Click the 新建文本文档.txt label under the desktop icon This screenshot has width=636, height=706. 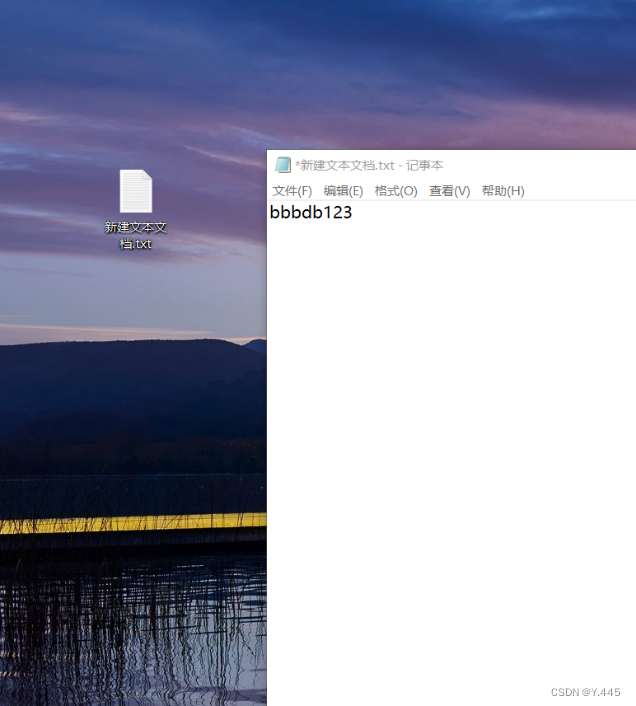pos(135,235)
